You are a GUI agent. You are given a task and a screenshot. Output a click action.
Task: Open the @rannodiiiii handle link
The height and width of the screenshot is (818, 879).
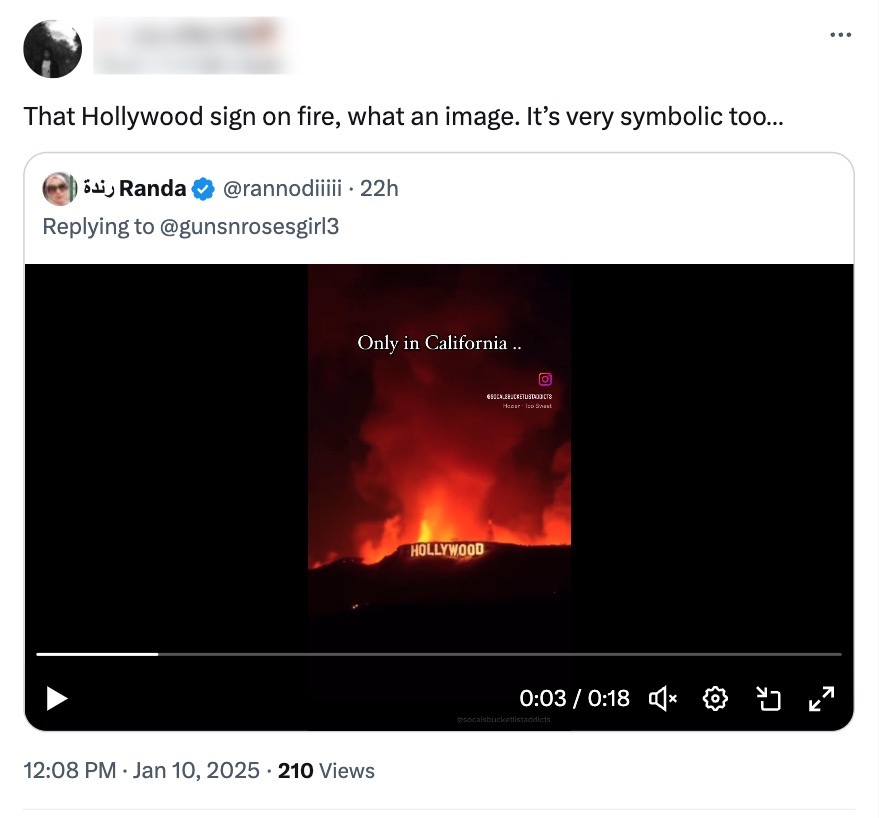[282, 187]
